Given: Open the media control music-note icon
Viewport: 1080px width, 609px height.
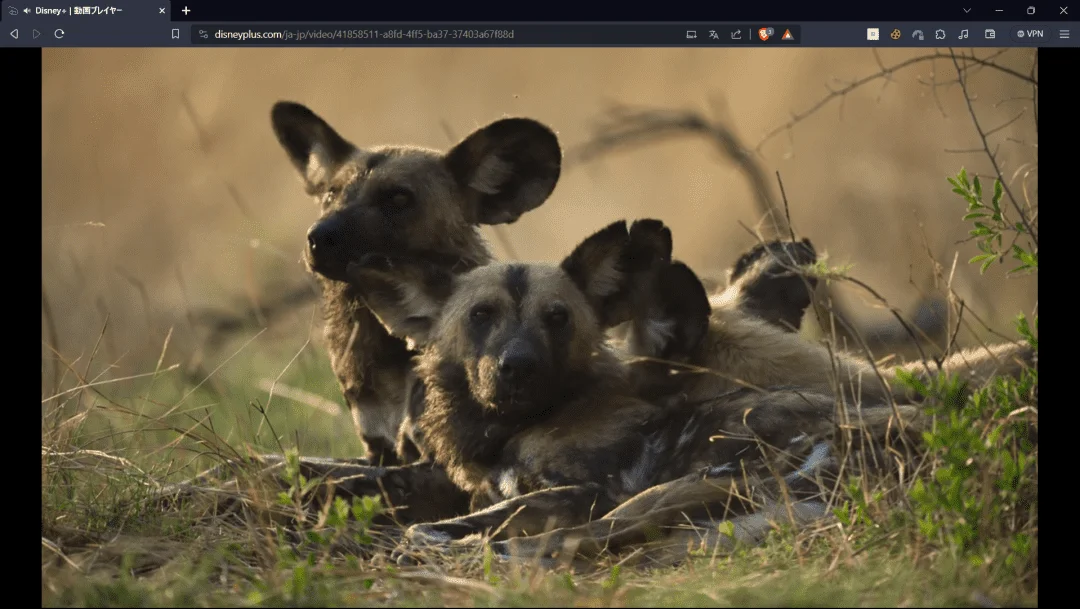Looking at the screenshot, I should point(964,34).
